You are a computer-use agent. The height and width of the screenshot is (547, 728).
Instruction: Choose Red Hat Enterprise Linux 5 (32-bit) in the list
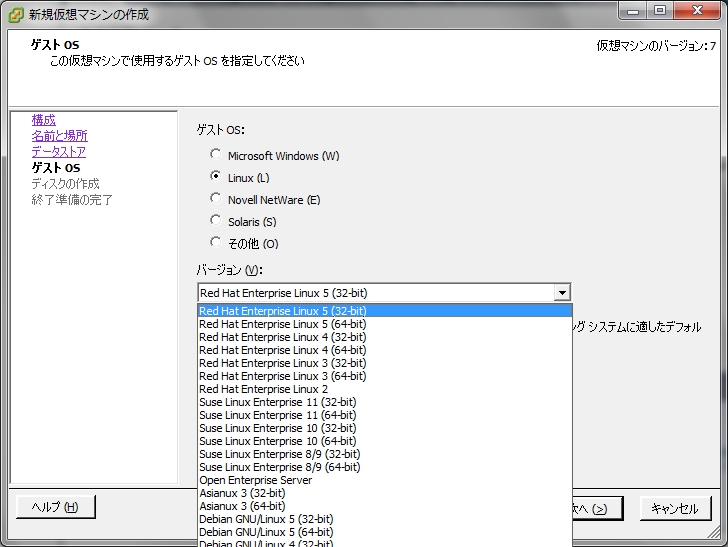[x=385, y=311]
